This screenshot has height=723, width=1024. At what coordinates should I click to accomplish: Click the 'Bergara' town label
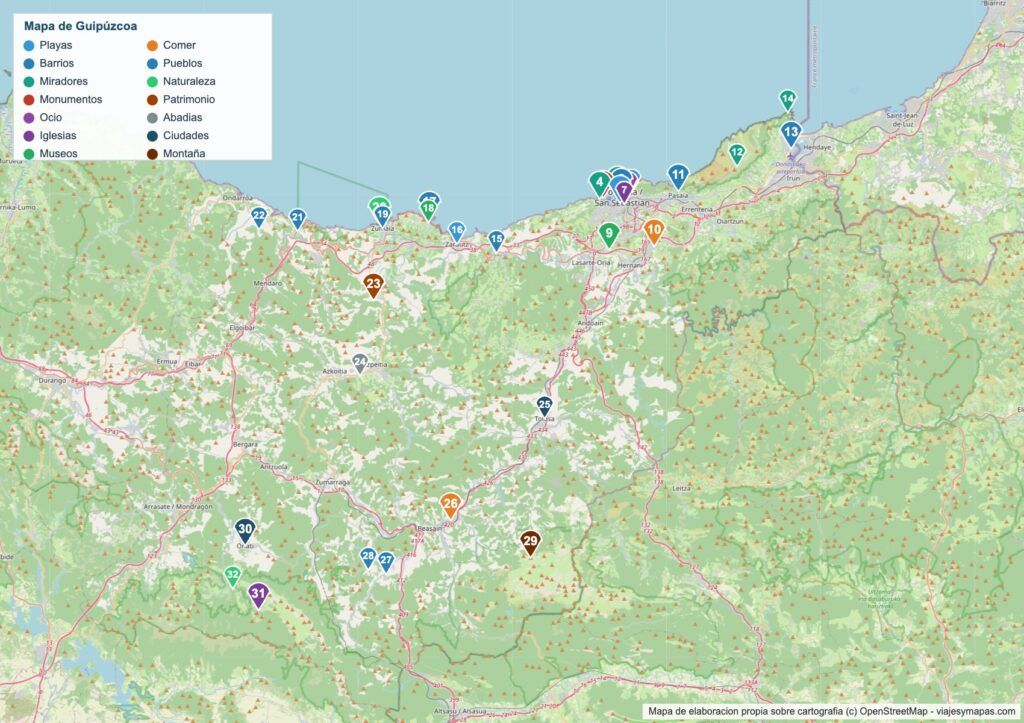[245, 444]
